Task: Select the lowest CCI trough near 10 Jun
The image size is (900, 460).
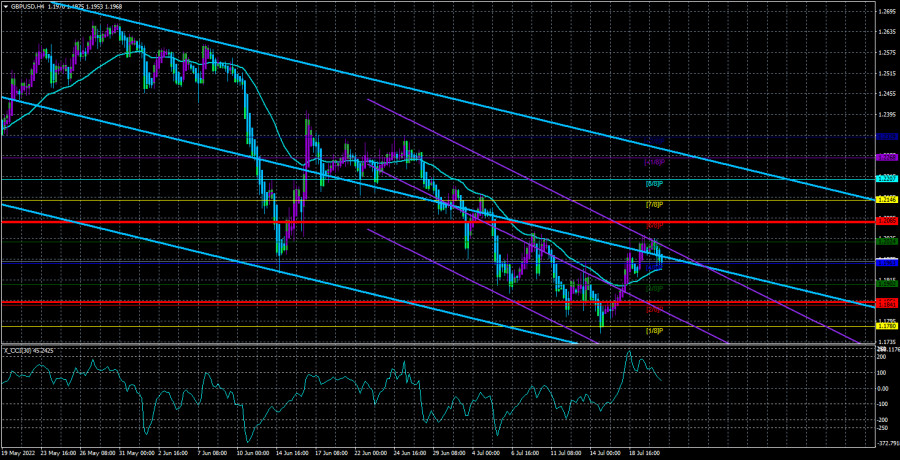Action: click(247, 441)
